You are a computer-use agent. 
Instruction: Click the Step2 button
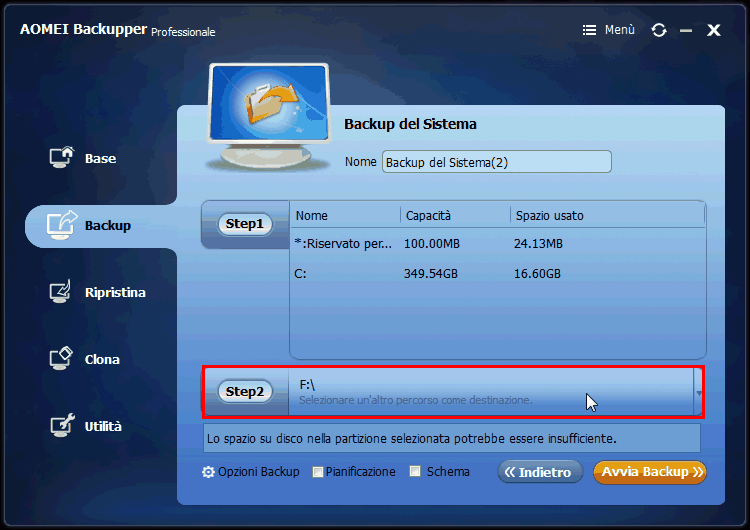pyautogui.click(x=245, y=392)
